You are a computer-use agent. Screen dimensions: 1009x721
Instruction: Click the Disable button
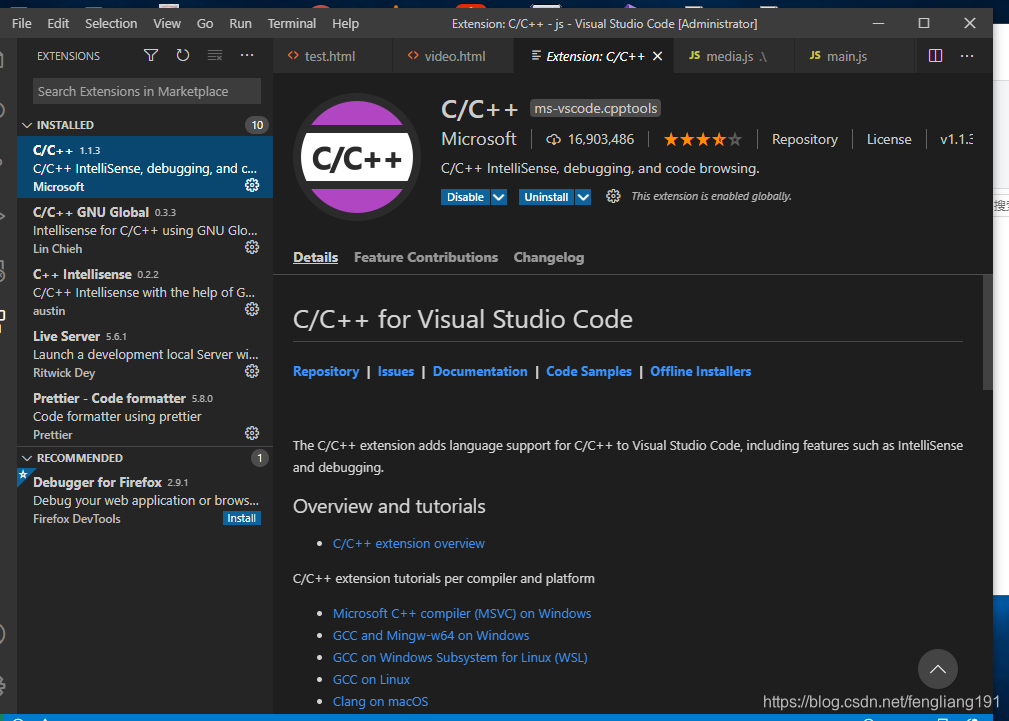465,197
